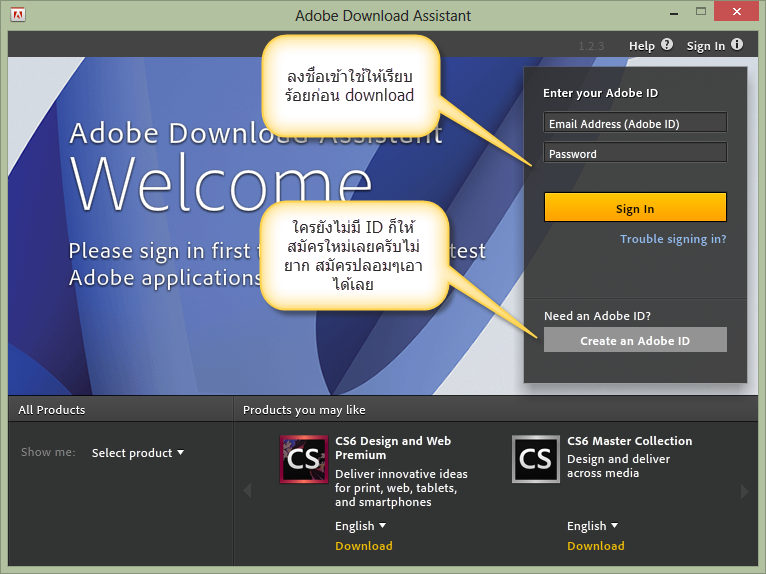Click the All Products header
This screenshot has height=574, width=766.
pyautogui.click(x=51, y=410)
